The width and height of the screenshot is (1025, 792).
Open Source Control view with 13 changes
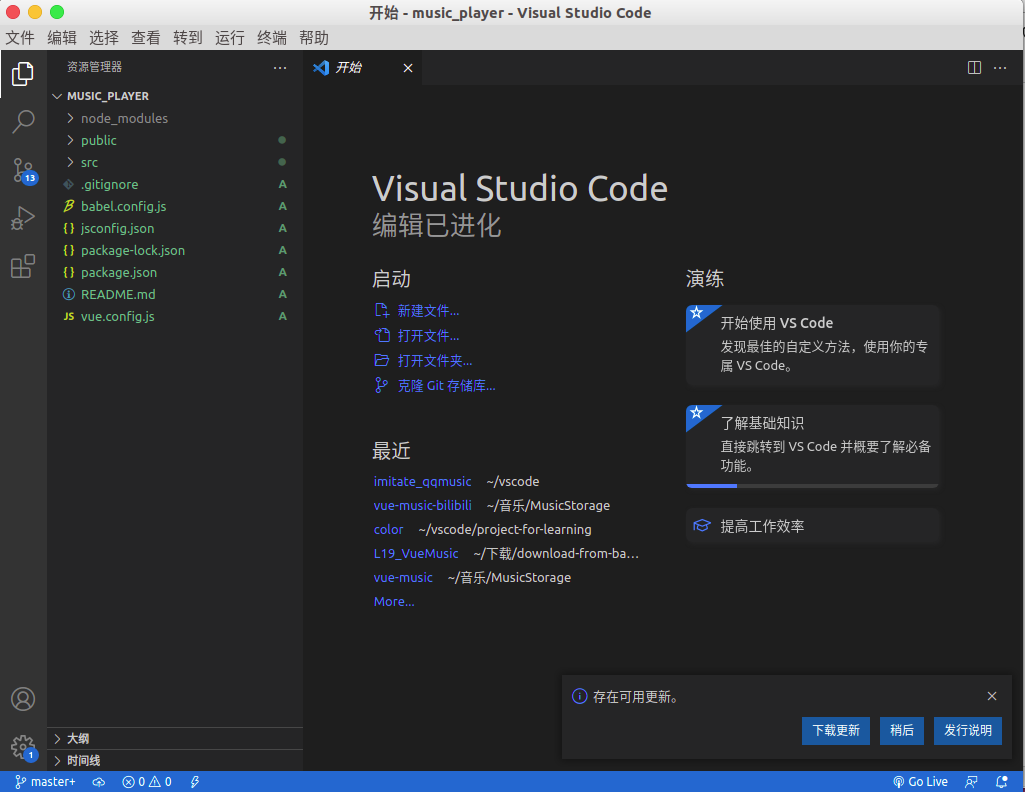24,171
